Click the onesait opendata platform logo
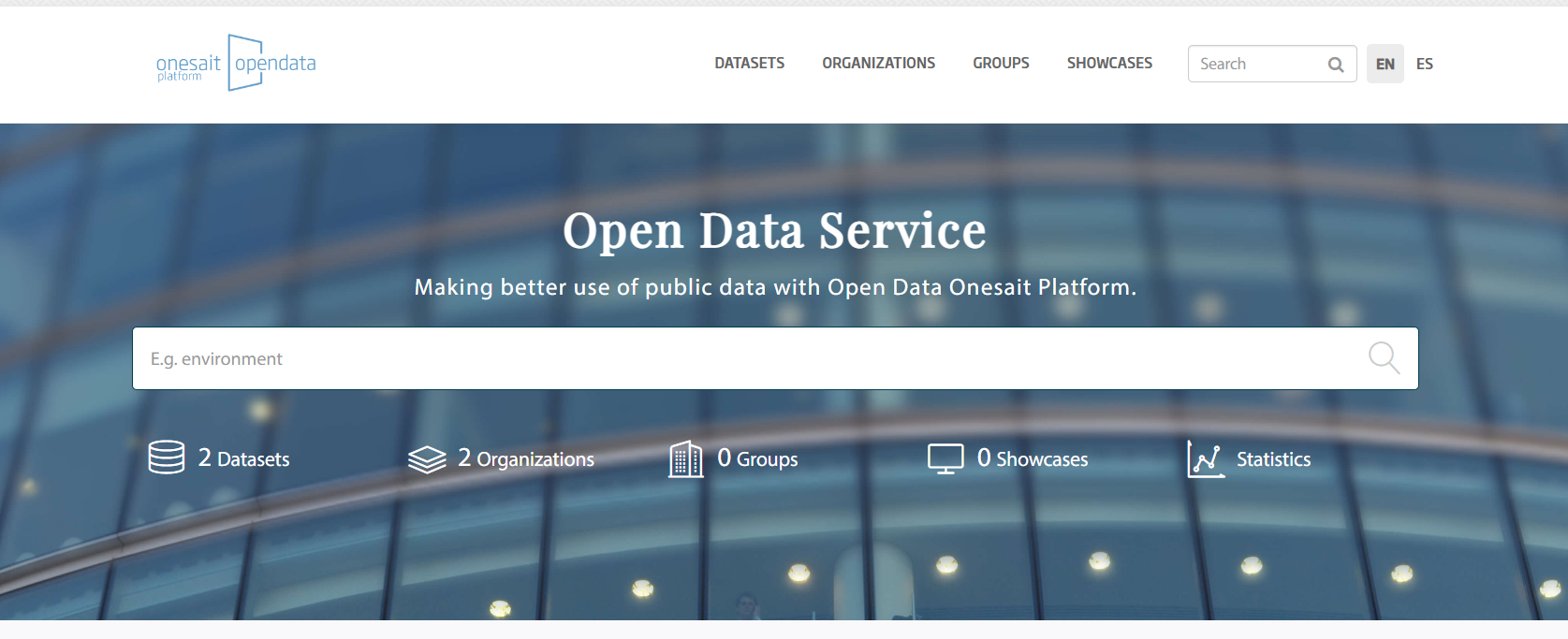1568x639 pixels. point(236,63)
